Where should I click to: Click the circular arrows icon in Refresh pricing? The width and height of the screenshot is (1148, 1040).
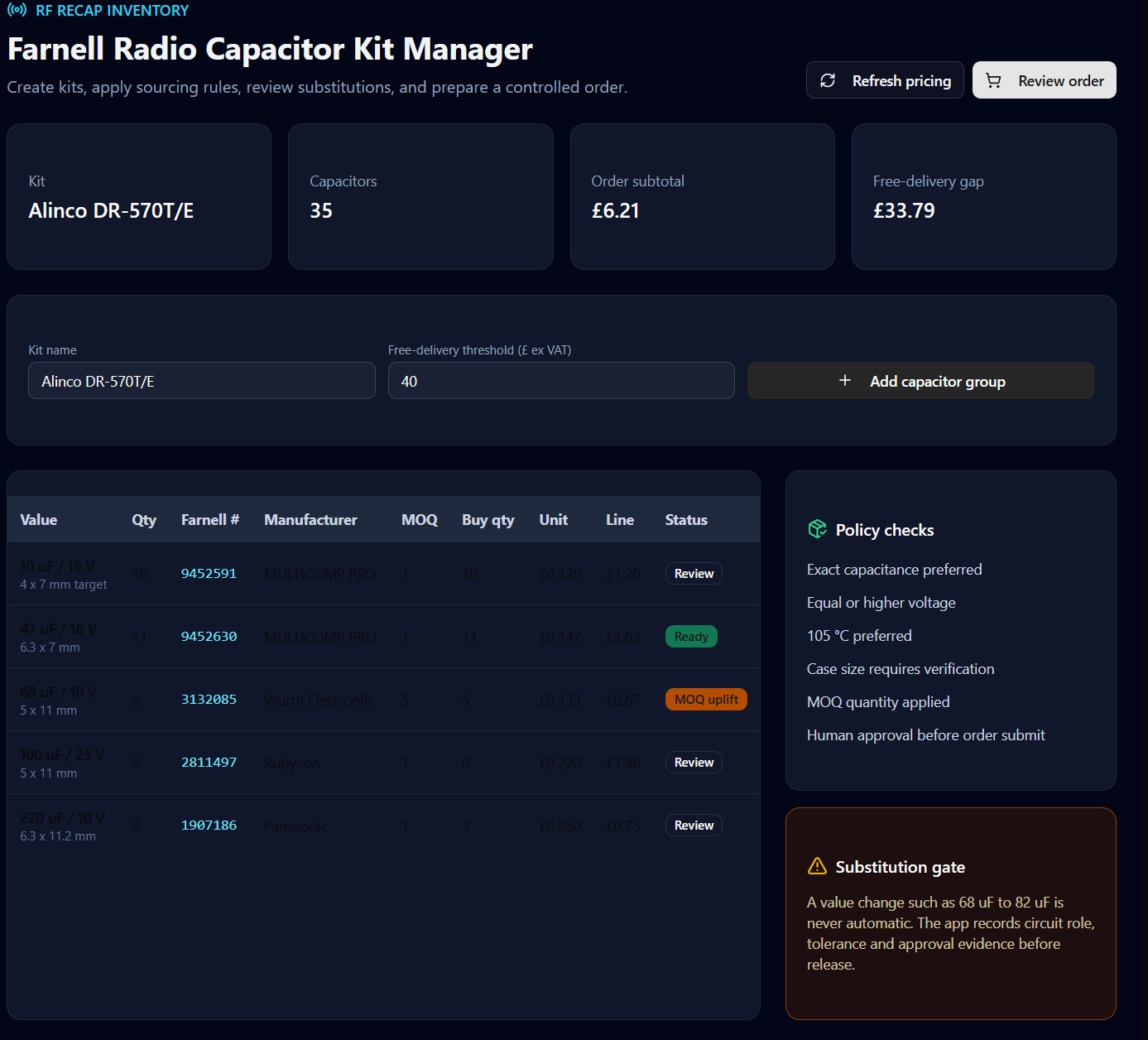point(828,80)
